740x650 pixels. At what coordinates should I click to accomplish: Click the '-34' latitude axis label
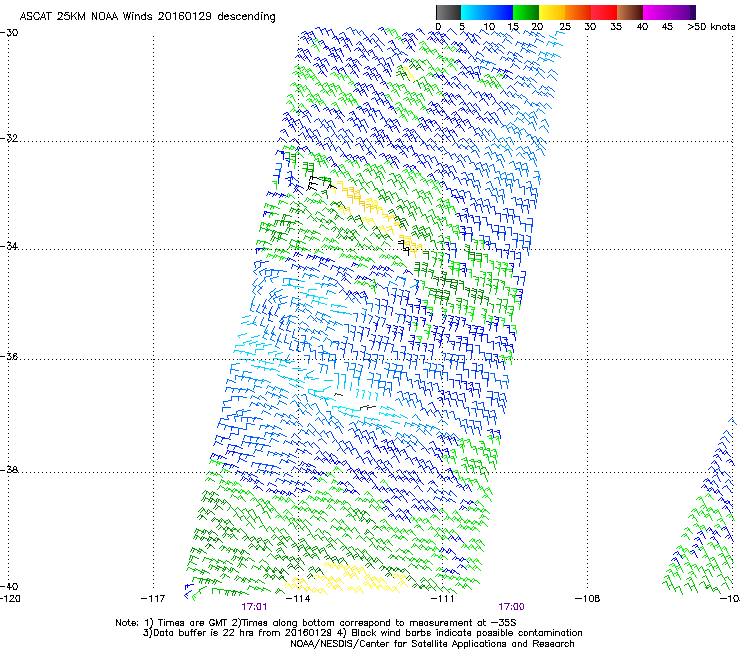pos(9,246)
